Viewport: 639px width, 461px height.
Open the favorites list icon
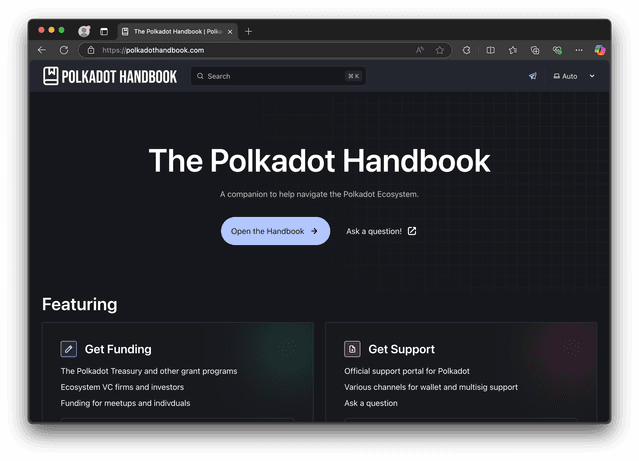[x=513, y=50]
